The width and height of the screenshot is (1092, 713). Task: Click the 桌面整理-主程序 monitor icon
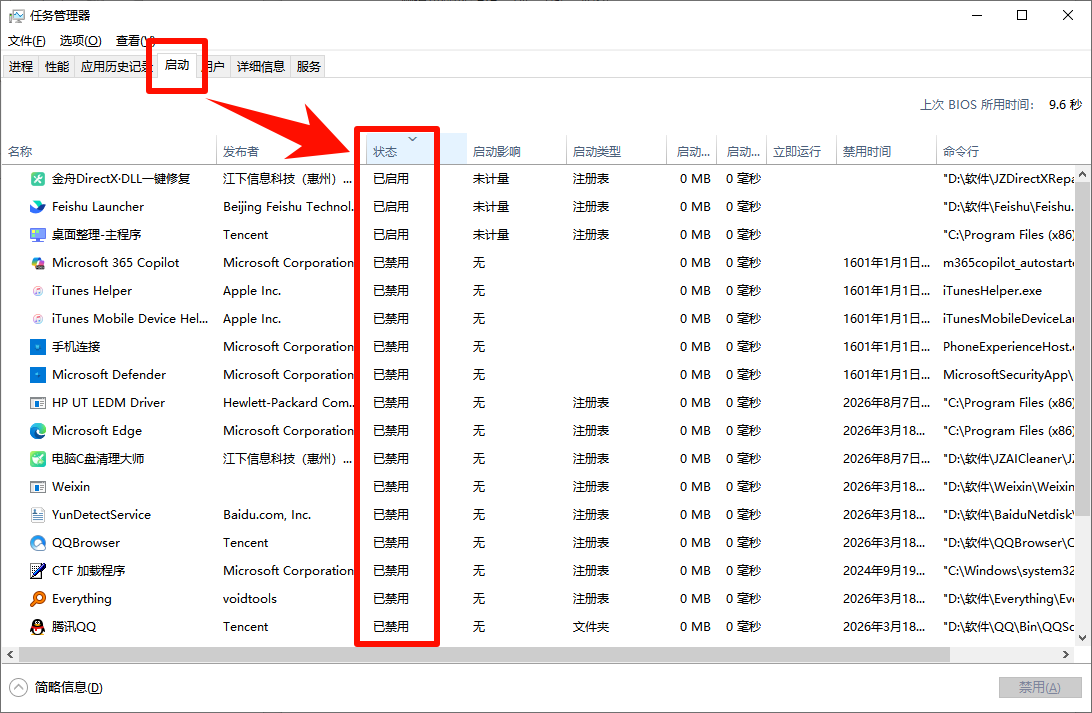click(x=38, y=235)
